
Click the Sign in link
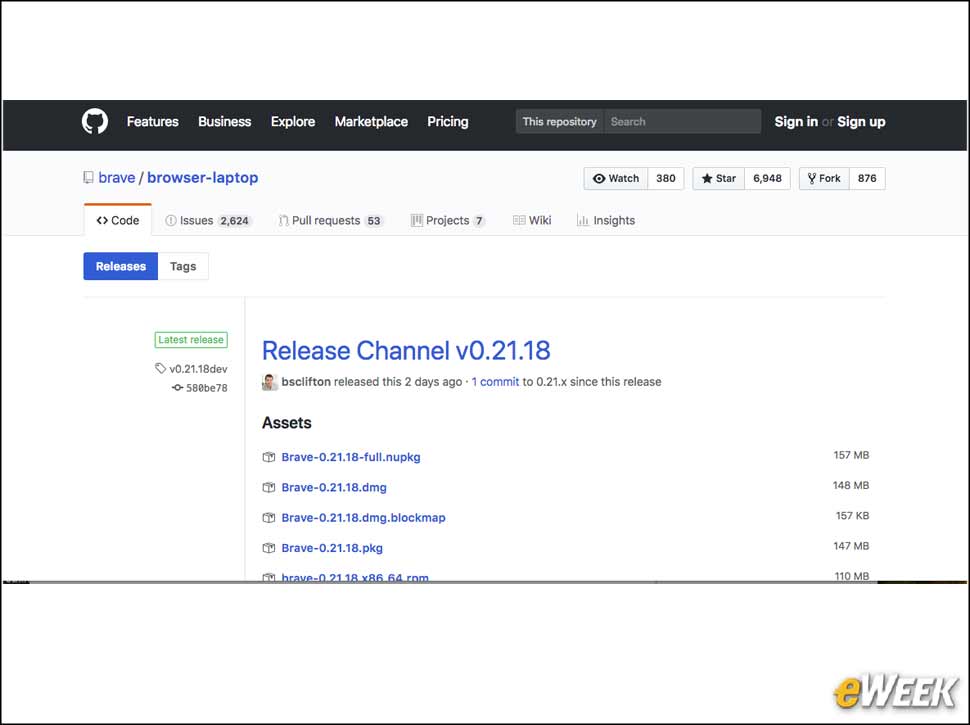796,122
